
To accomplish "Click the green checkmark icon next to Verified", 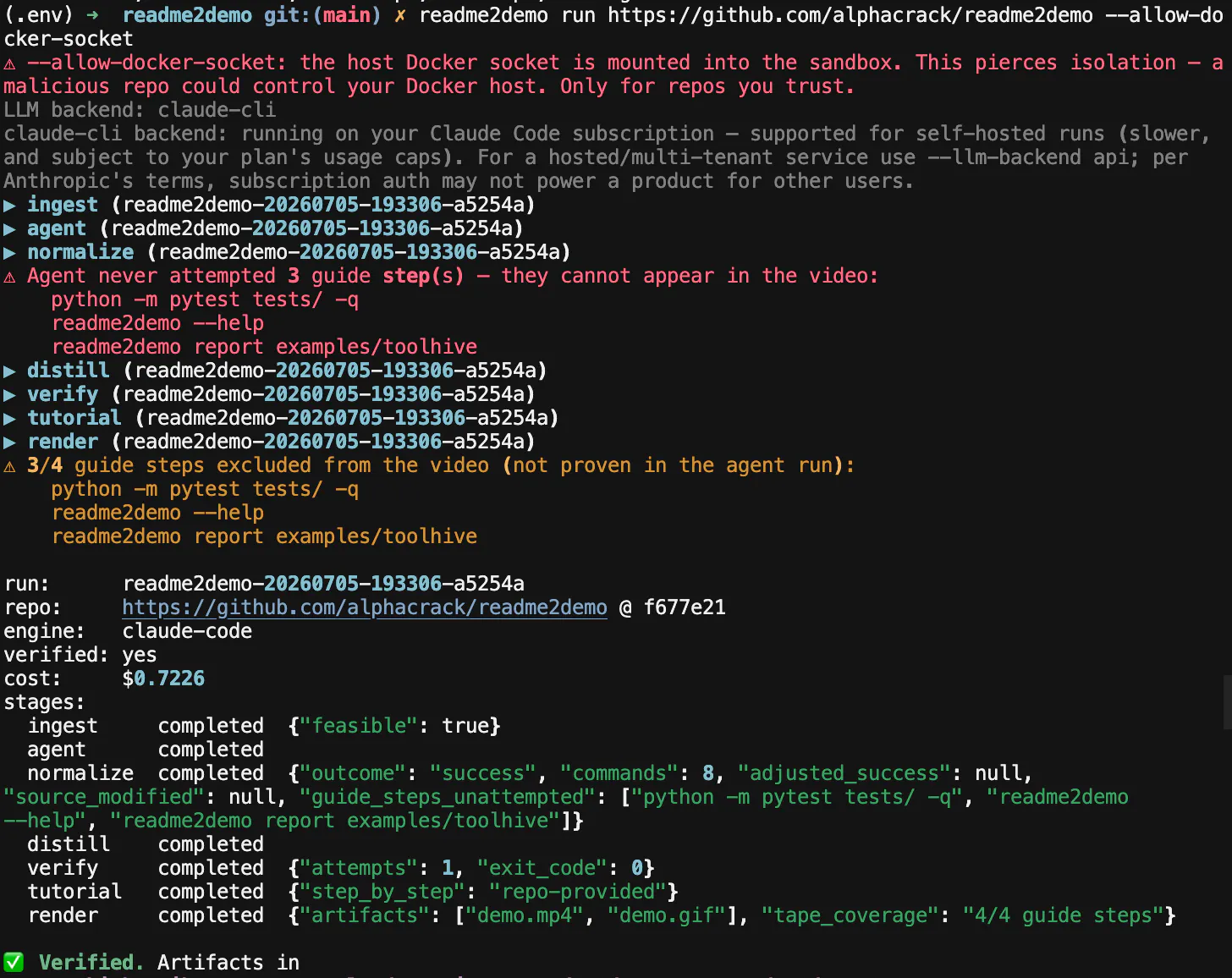I will point(14,962).
